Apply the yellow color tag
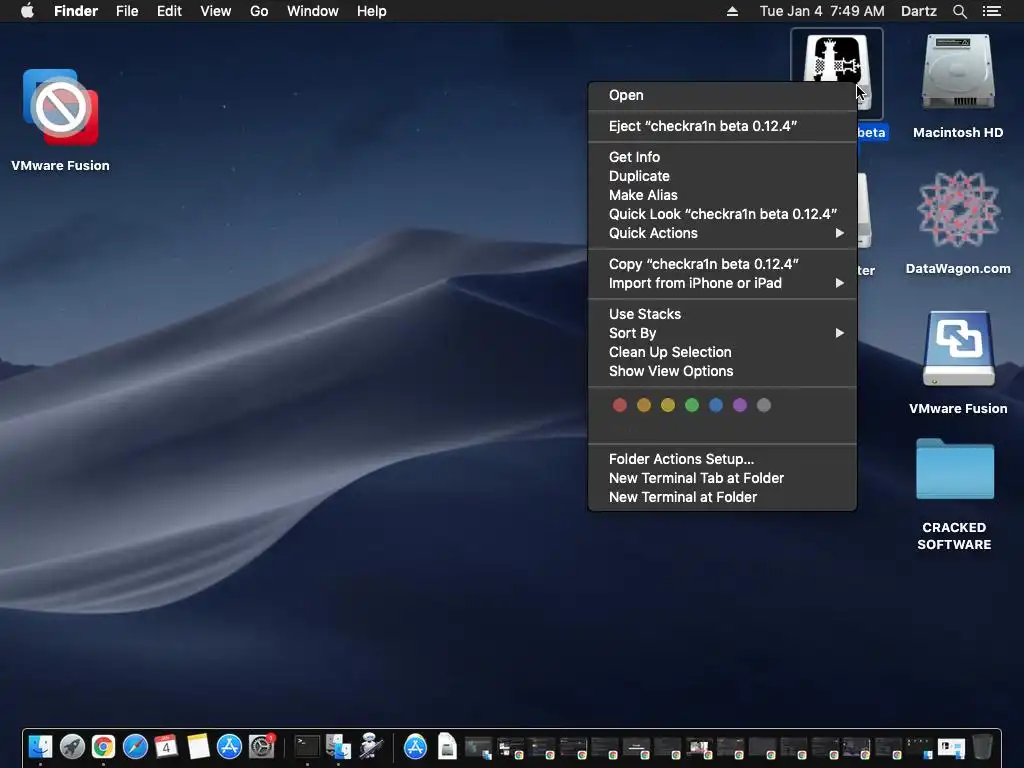The image size is (1024, 768). point(667,405)
